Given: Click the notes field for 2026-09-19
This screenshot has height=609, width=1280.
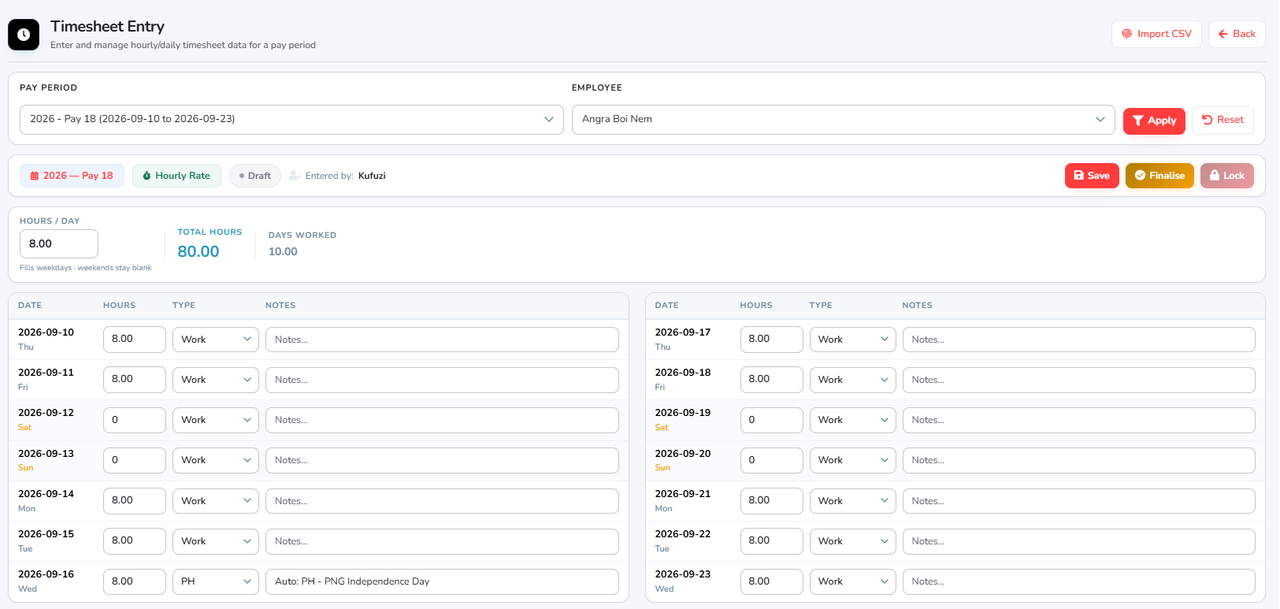Looking at the screenshot, I should (1079, 420).
